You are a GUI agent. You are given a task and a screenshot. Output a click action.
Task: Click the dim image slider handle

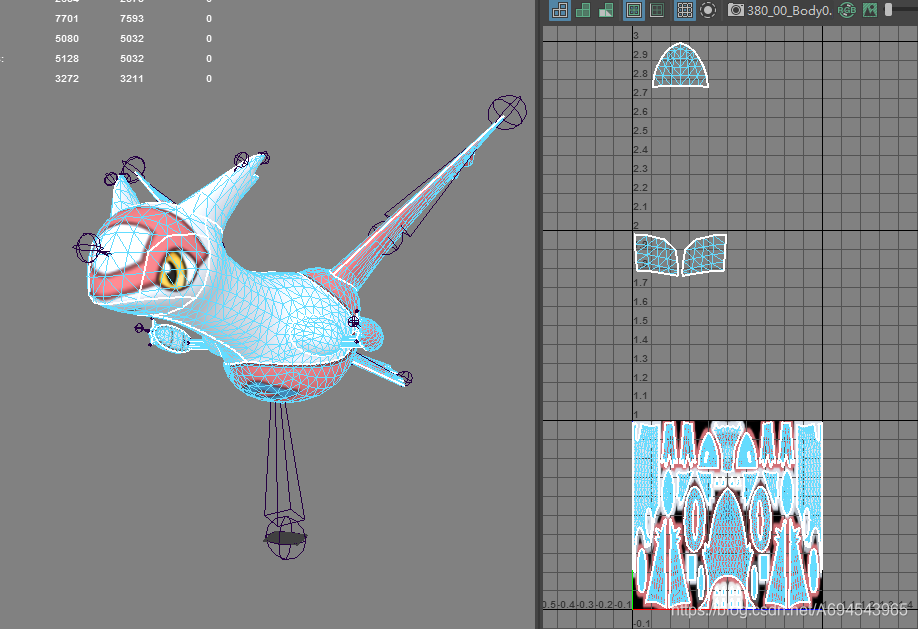coord(889,9)
